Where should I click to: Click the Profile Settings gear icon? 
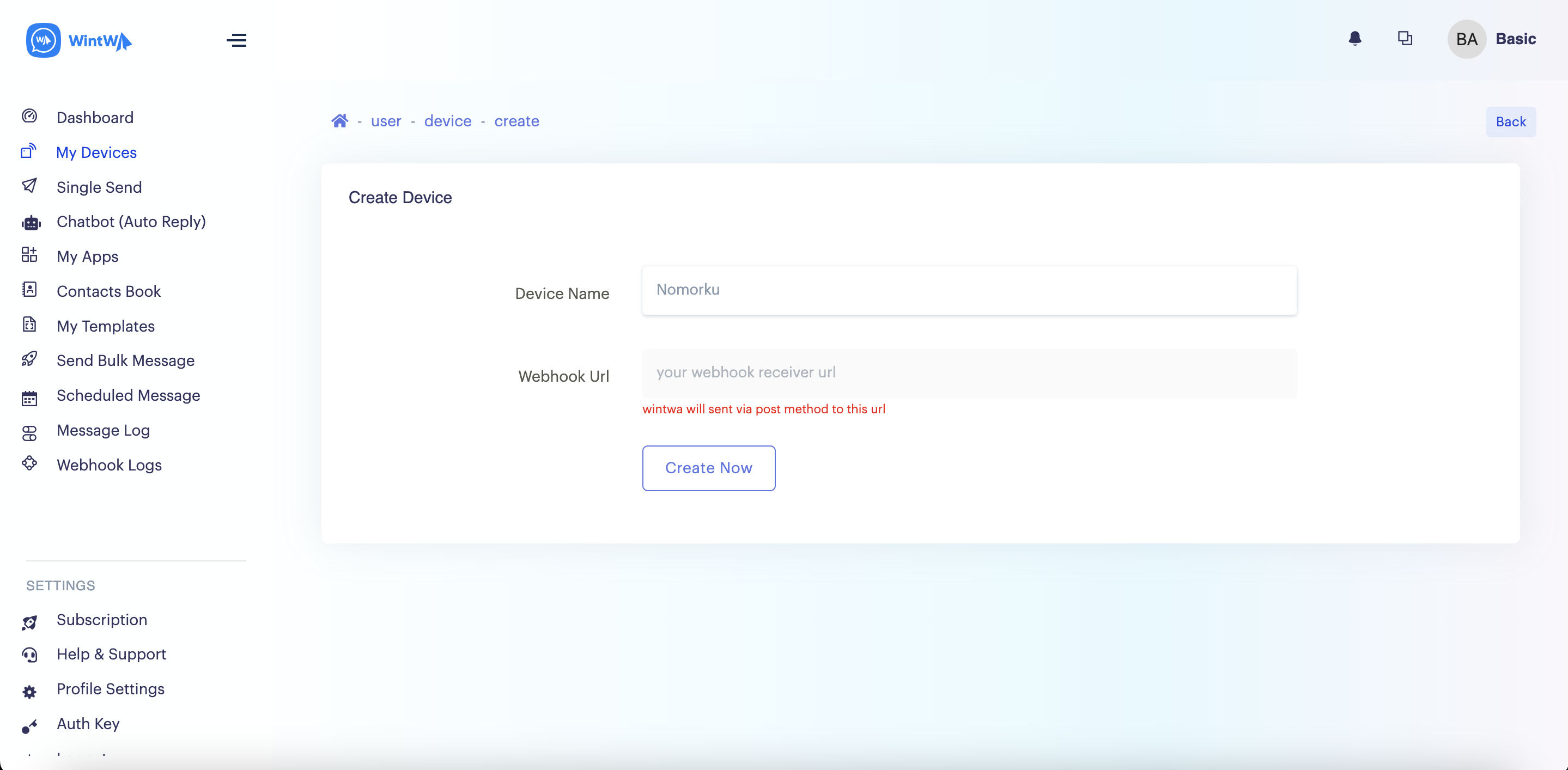[29, 692]
